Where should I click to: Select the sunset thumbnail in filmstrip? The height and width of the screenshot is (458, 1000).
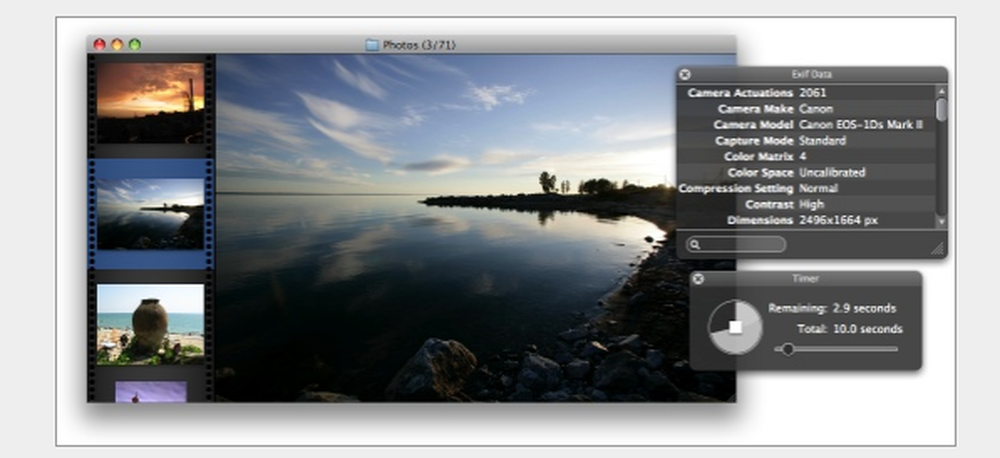click(x=151, y=102)
